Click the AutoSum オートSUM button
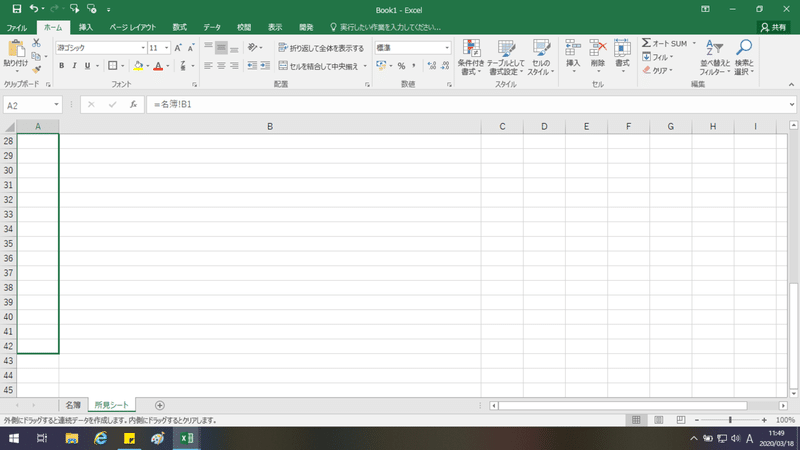 click(664, 43)
